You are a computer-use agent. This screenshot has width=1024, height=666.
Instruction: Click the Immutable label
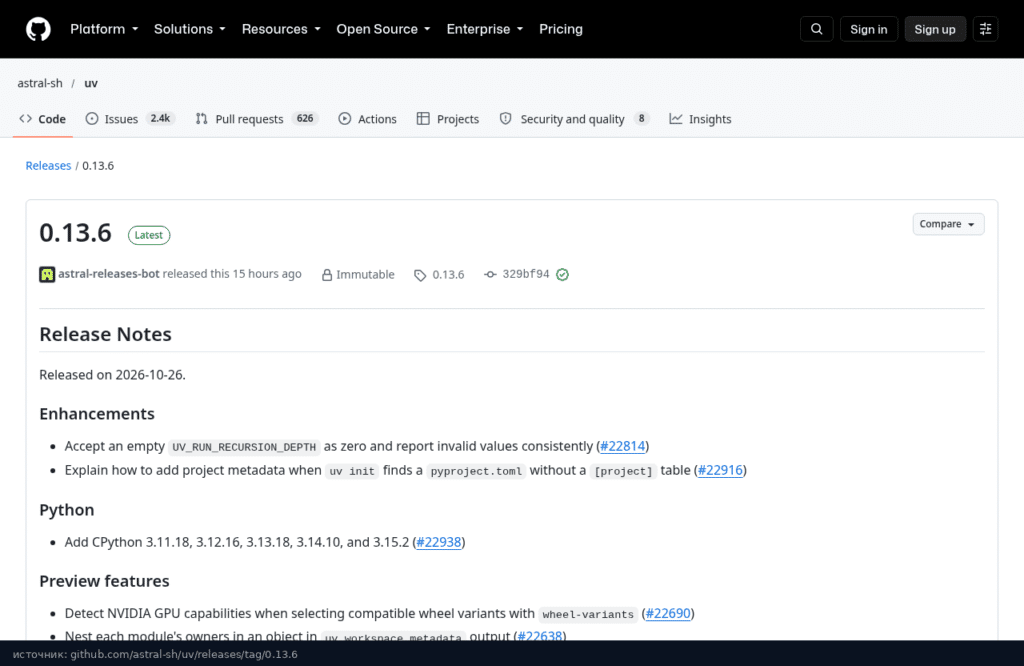[x=365, y=275]
